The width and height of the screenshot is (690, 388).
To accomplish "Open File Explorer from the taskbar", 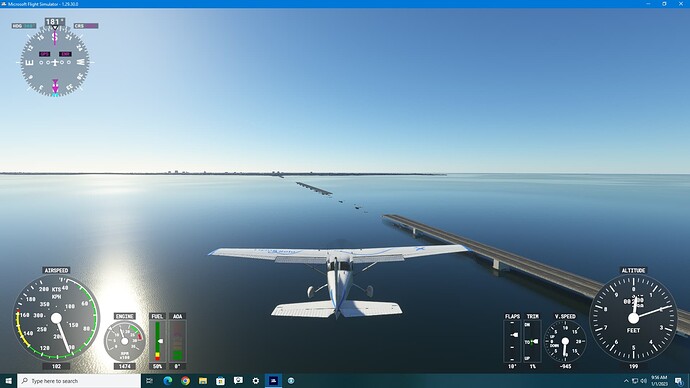I will (x=203, y=381).
